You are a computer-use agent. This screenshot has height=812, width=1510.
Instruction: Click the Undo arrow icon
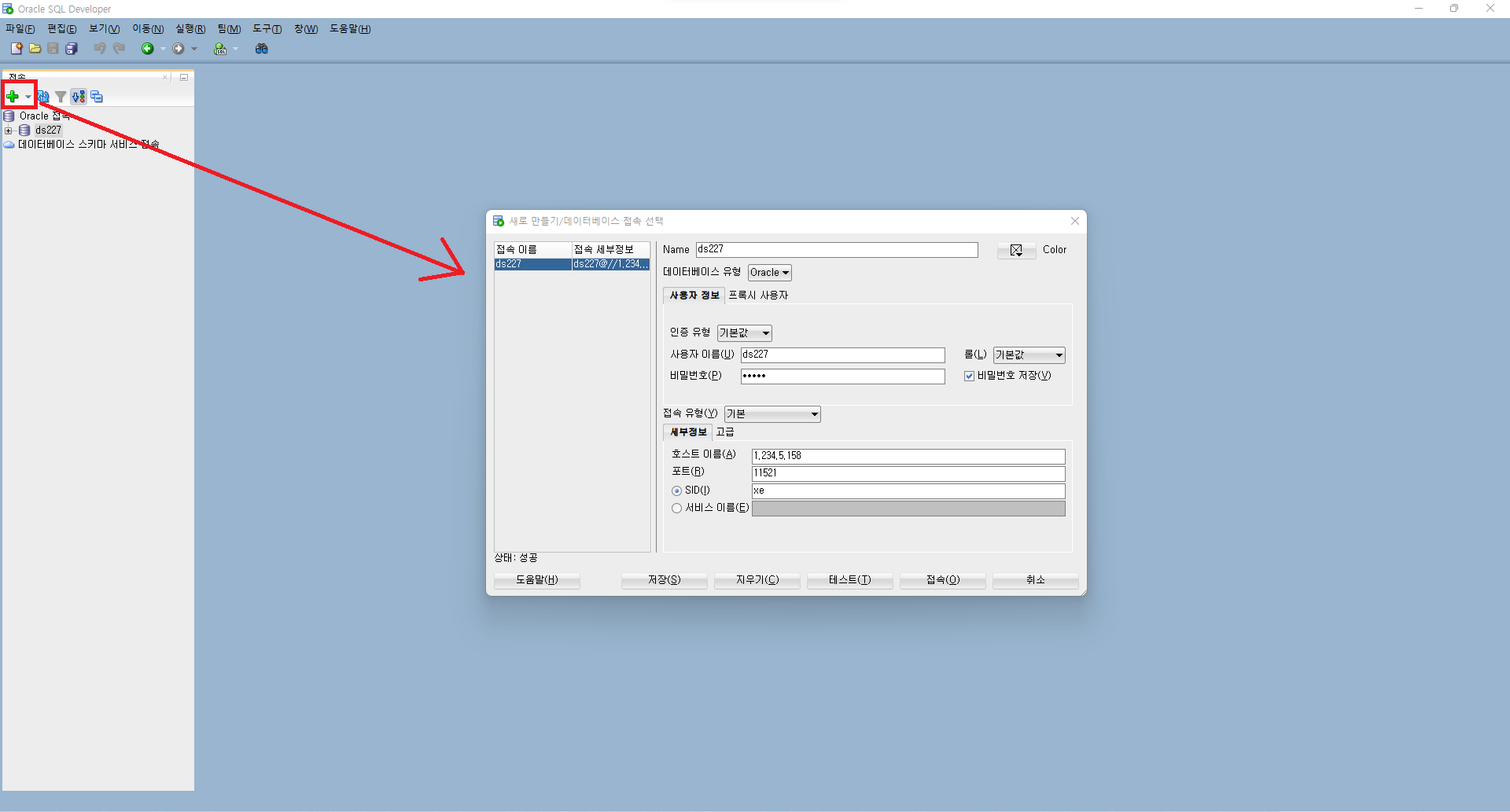tap(100, 49)
